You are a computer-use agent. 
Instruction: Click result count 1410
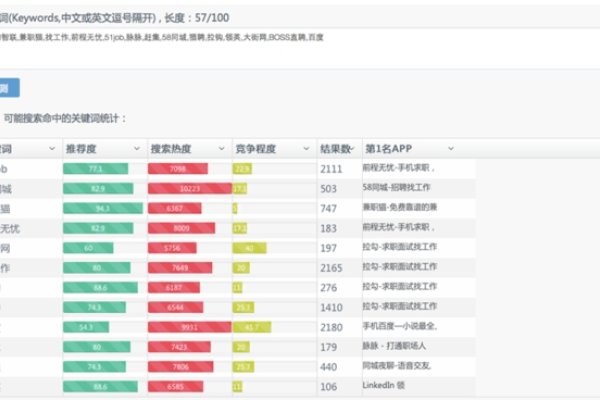(331, 307)
